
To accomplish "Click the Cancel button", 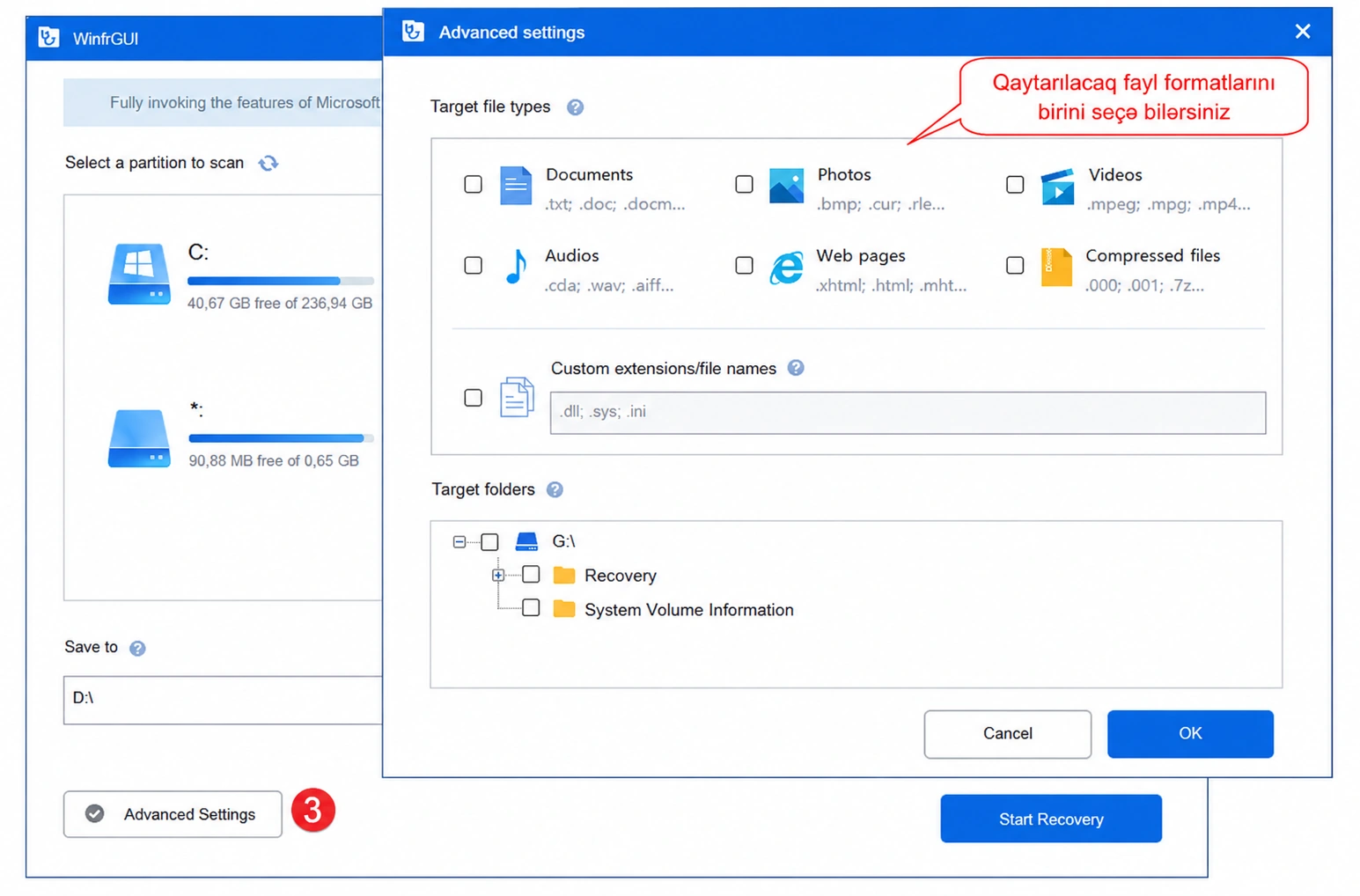I will click(x=1008, y=734).
